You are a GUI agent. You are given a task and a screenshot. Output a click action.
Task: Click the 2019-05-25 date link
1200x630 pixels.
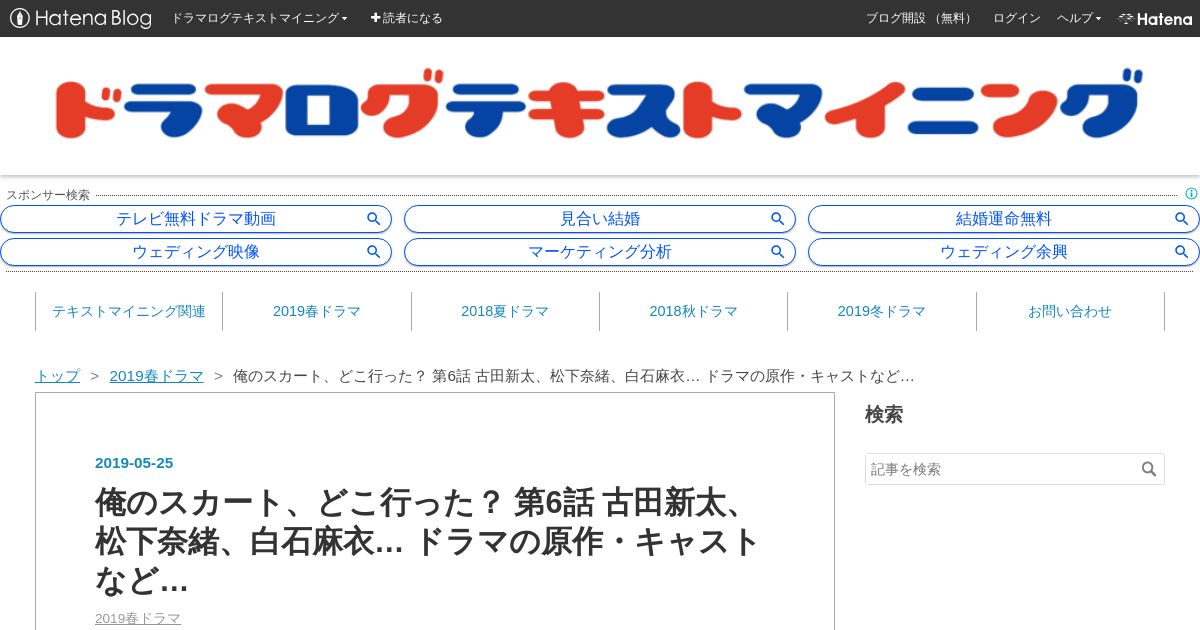tap(134, 462)
